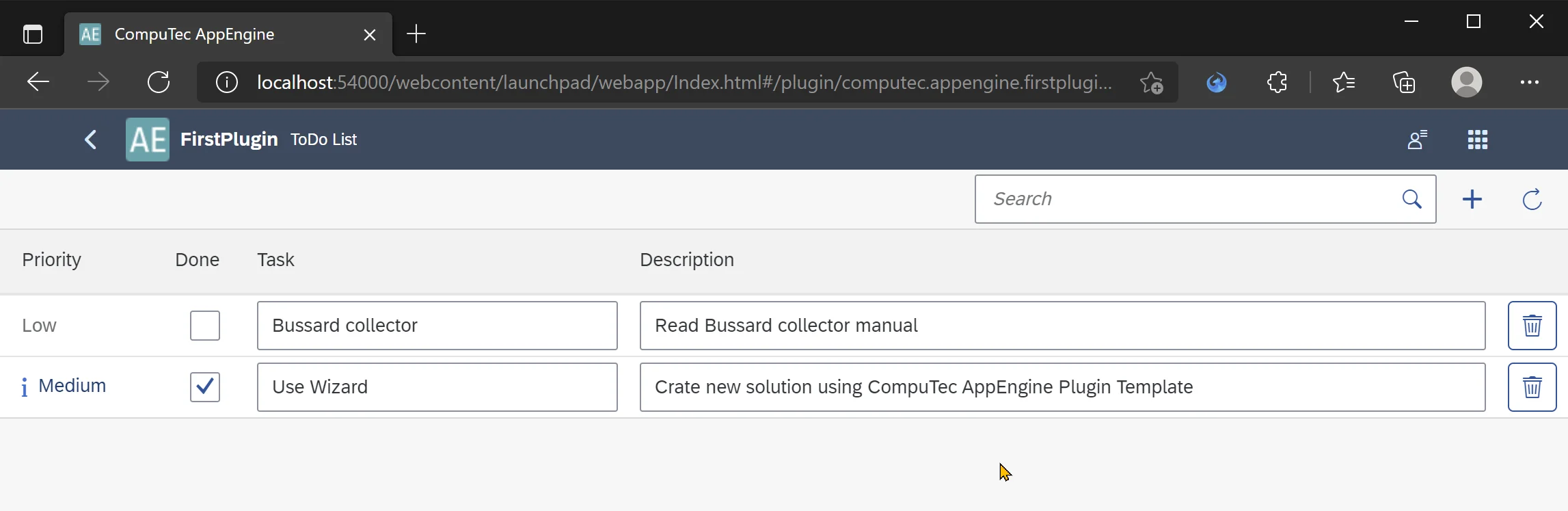Click the Use Wizard task name field
Image resolution: width=1568 pixels, height=511 pixels.
pos(437,387)
